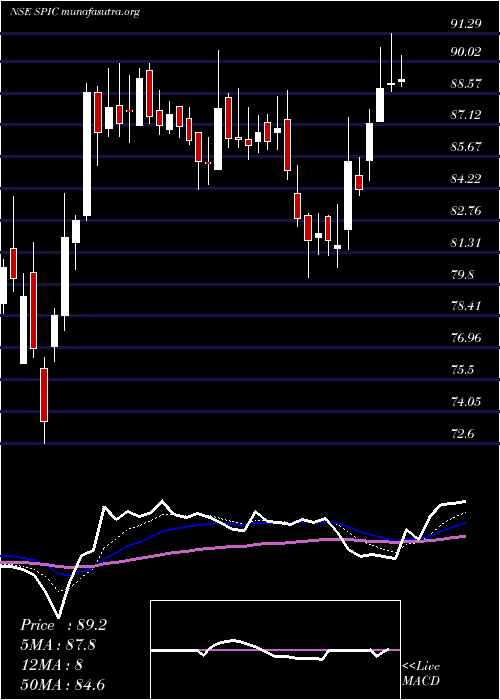Select the '12MA : 8' readout

coord(51,665)
